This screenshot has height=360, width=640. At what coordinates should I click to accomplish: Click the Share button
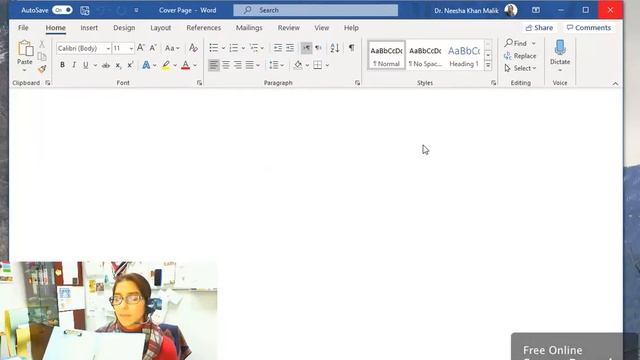[539, 28]
